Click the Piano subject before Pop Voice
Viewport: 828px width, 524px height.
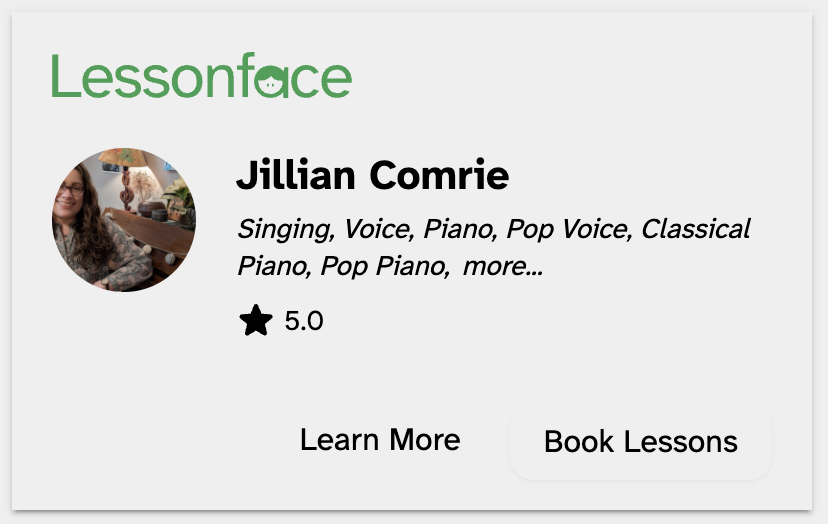(x=459, y=229)
